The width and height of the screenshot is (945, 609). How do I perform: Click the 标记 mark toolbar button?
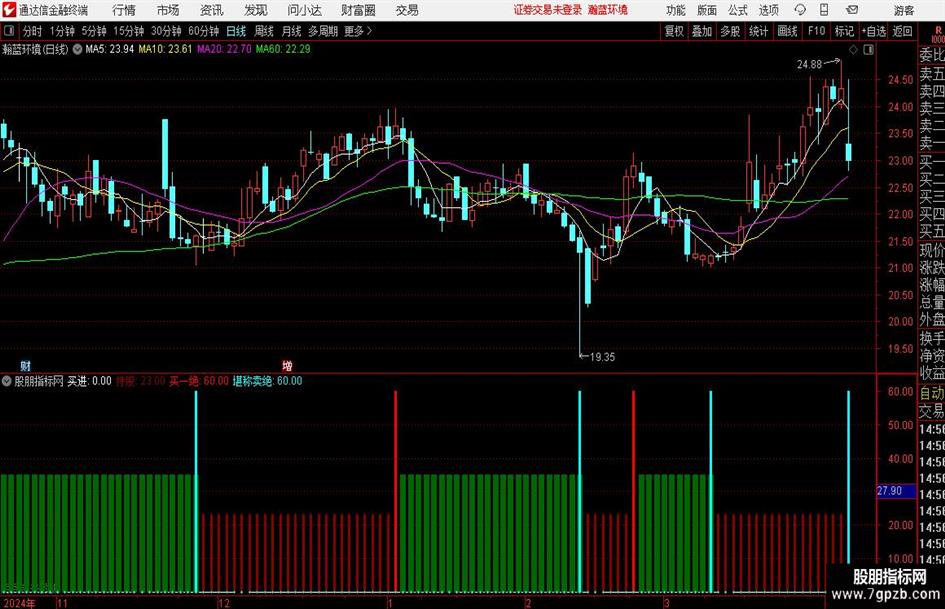(x=844, y=31)
